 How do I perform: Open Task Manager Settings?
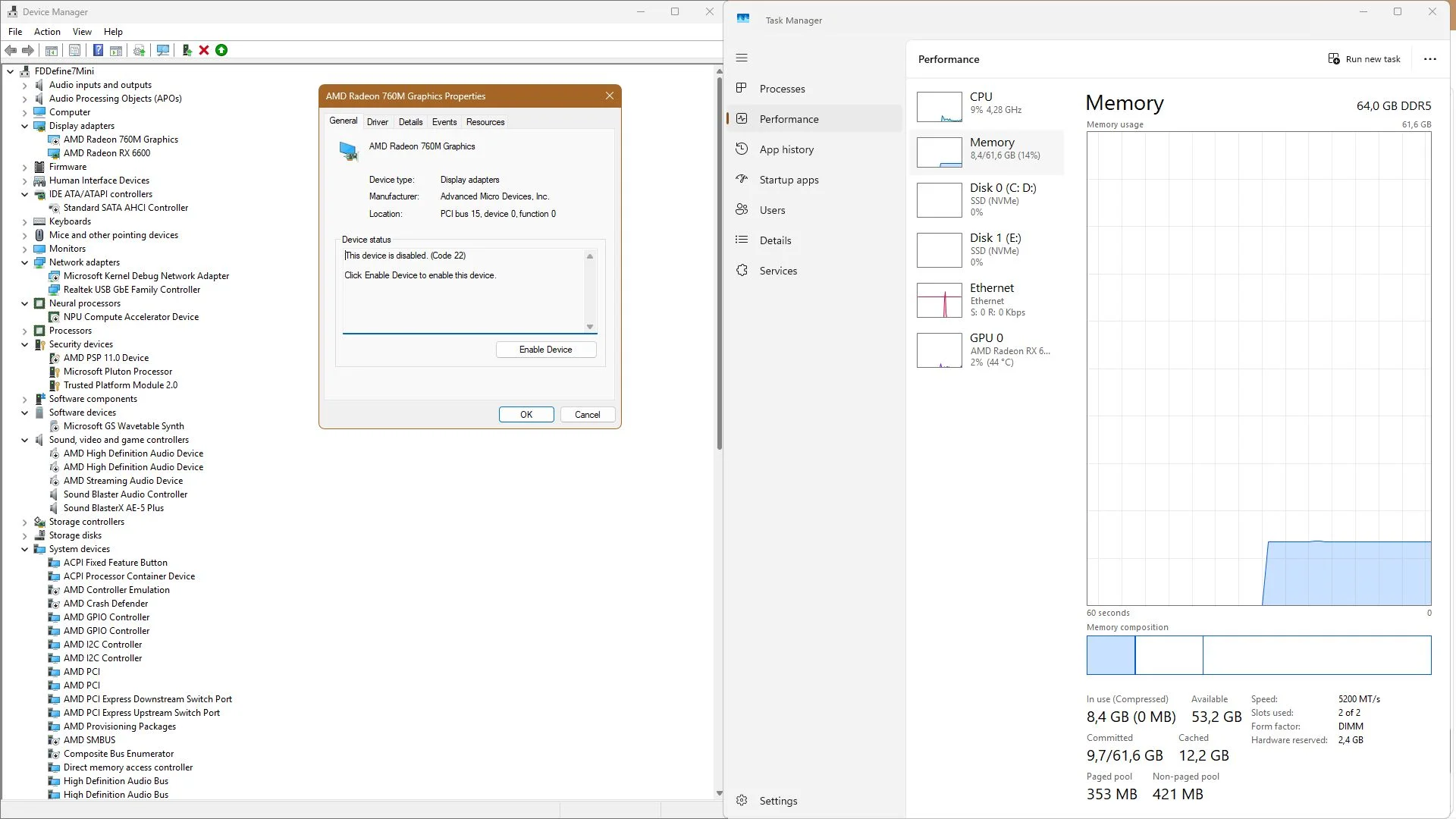coord(814,801)
